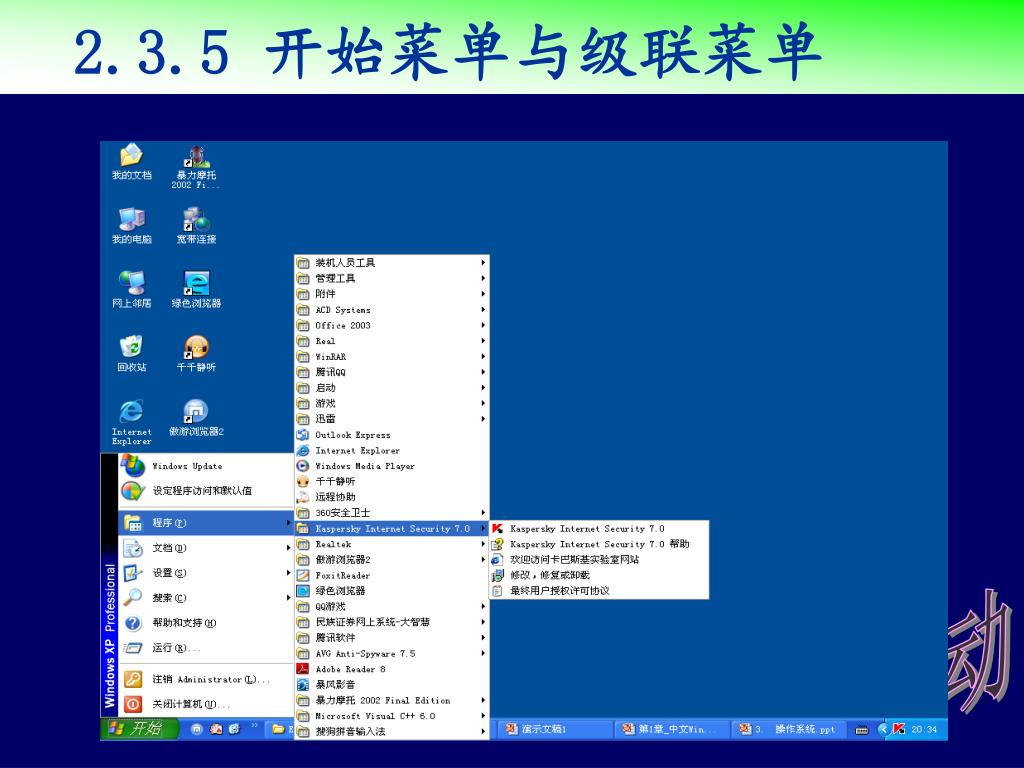Click the 注销 Administrator key icon
The height and width of the screenshot is (768, 1024).
click(x=133, y=679)
